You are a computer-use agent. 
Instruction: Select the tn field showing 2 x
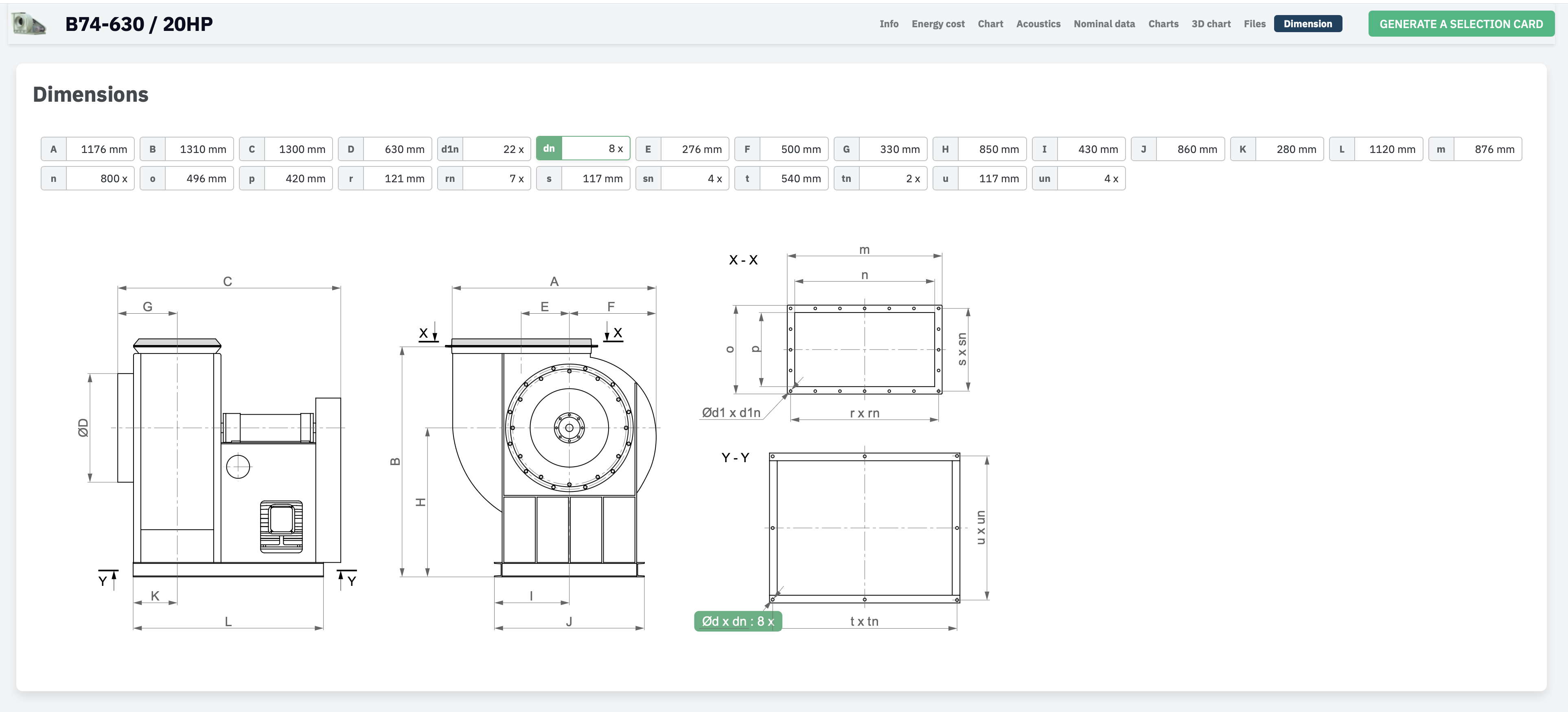point(881,178)
